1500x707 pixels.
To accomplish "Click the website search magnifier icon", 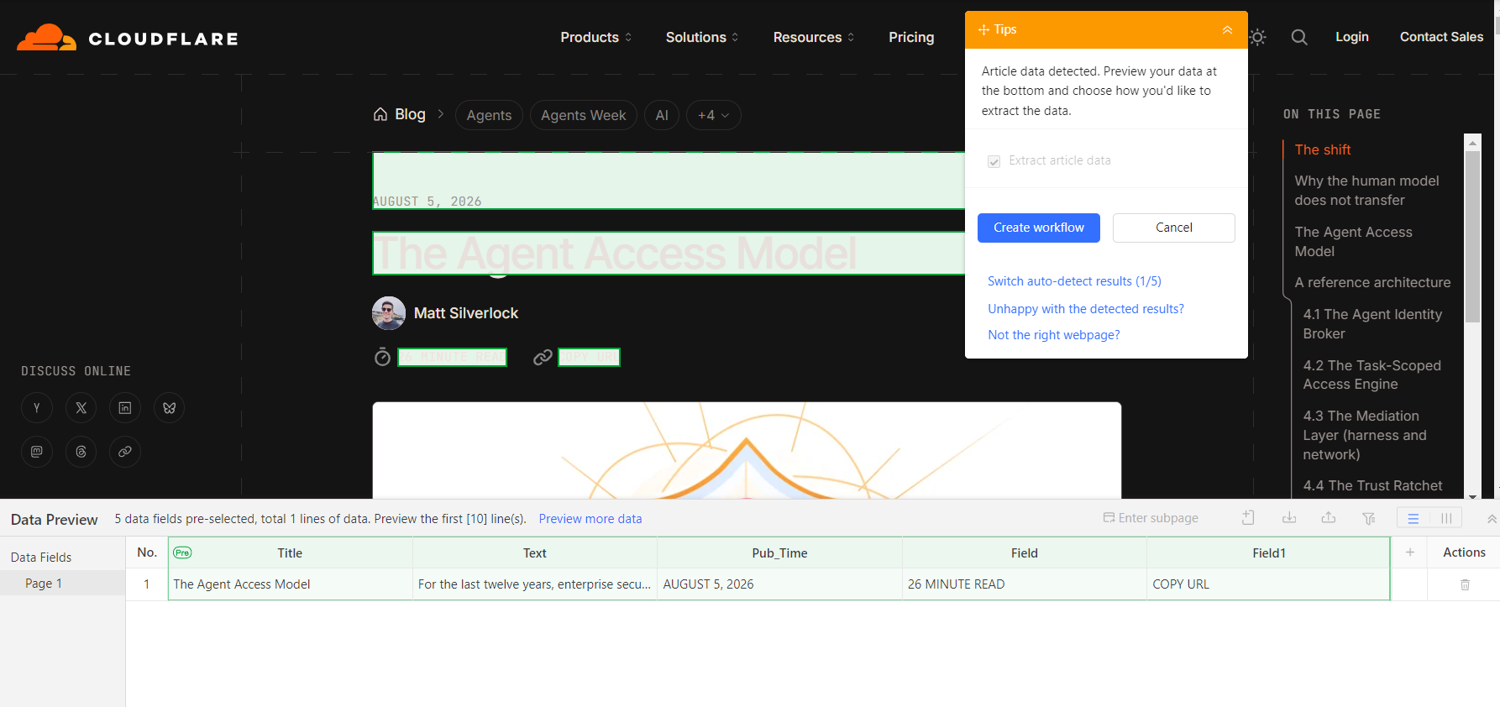I will coord(1299,37).
